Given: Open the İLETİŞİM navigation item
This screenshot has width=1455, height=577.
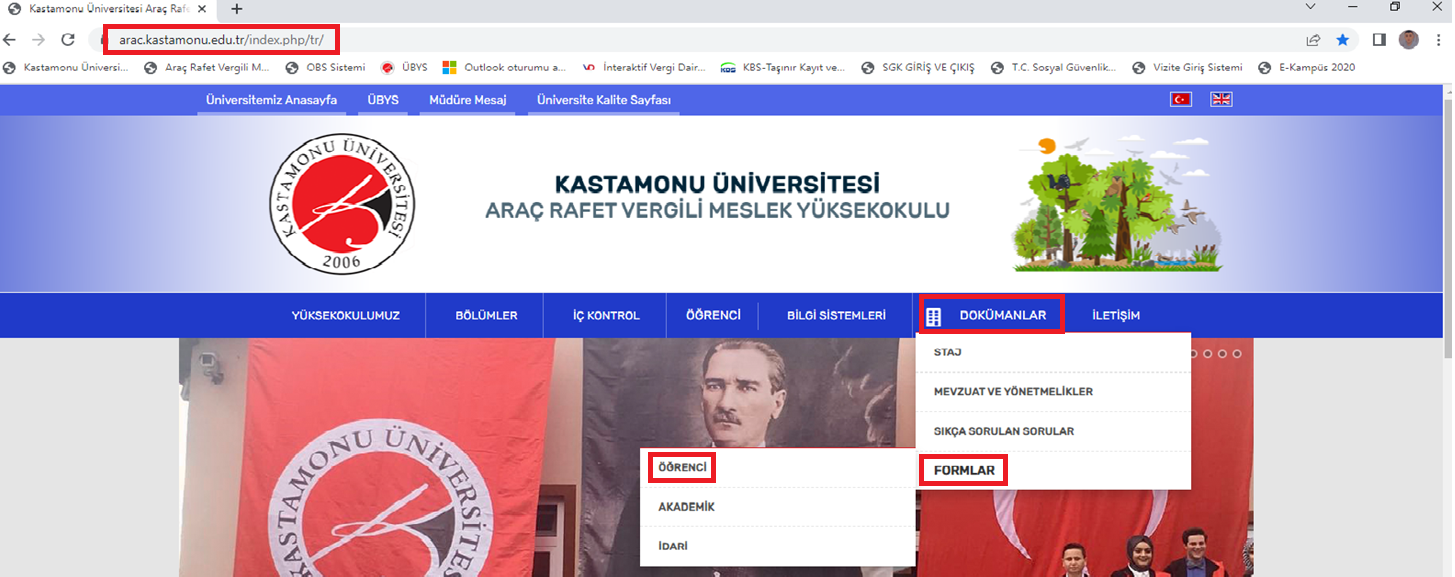Looking at the screenshot, I should click(1116, 316).
